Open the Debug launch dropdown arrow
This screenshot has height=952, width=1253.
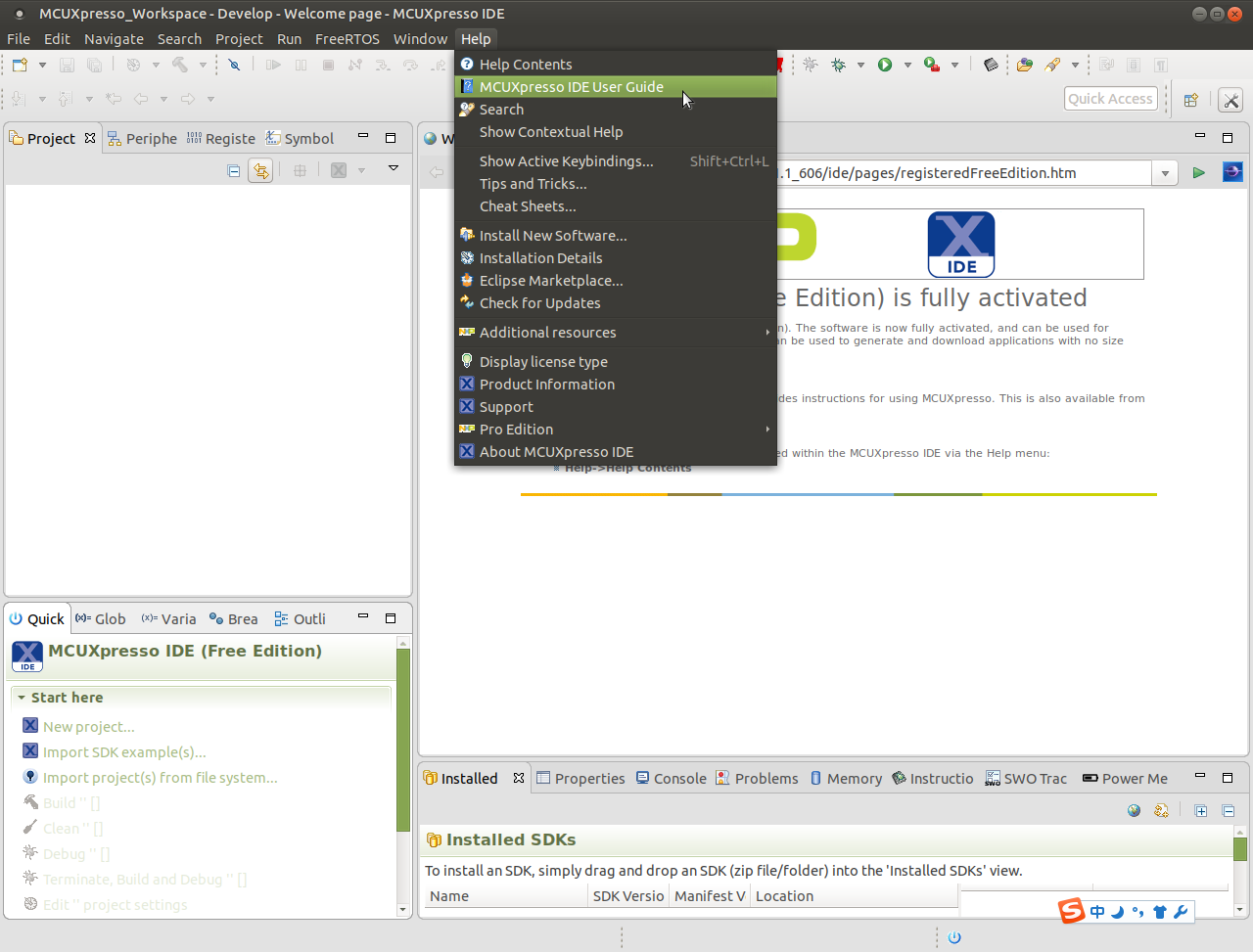click(860, 66)
